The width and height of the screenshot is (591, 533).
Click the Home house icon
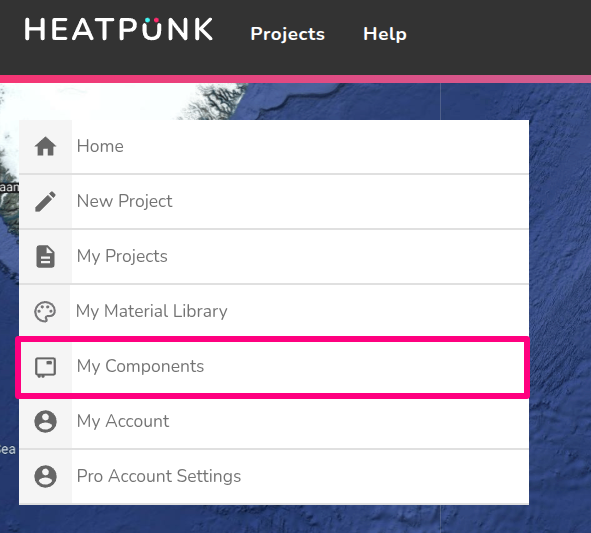(x=46, y=146)
